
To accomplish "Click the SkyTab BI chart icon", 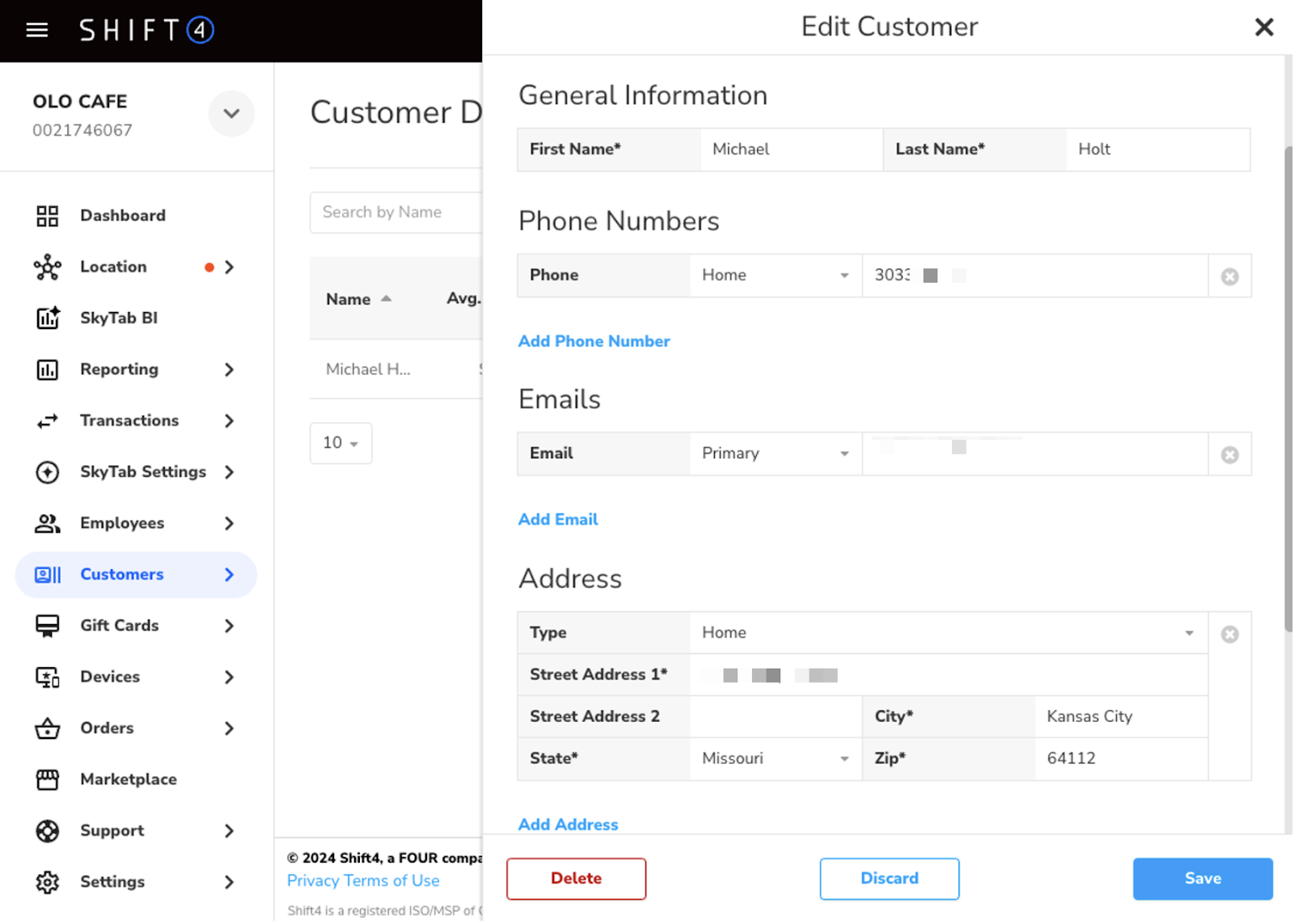I will [47, 318].
